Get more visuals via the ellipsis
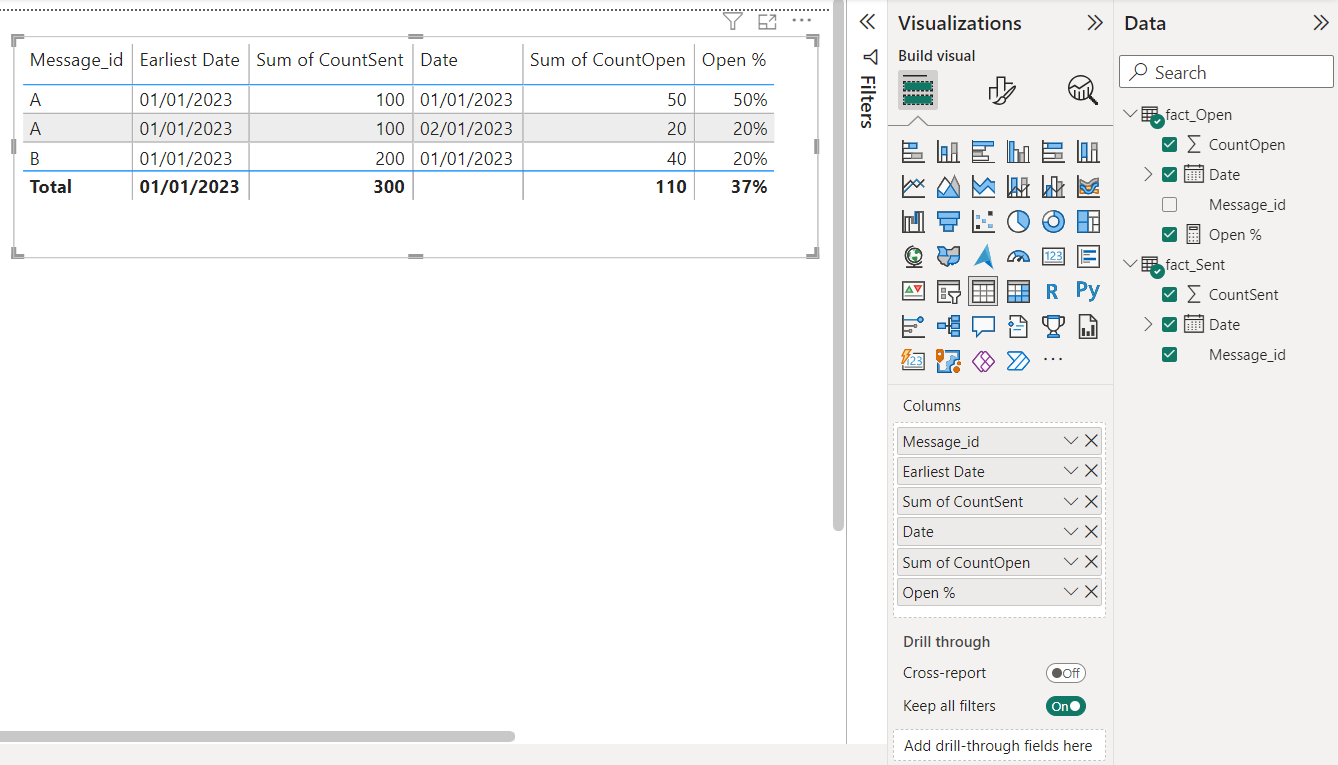 pyautogui.click(x=1053, y=360)
